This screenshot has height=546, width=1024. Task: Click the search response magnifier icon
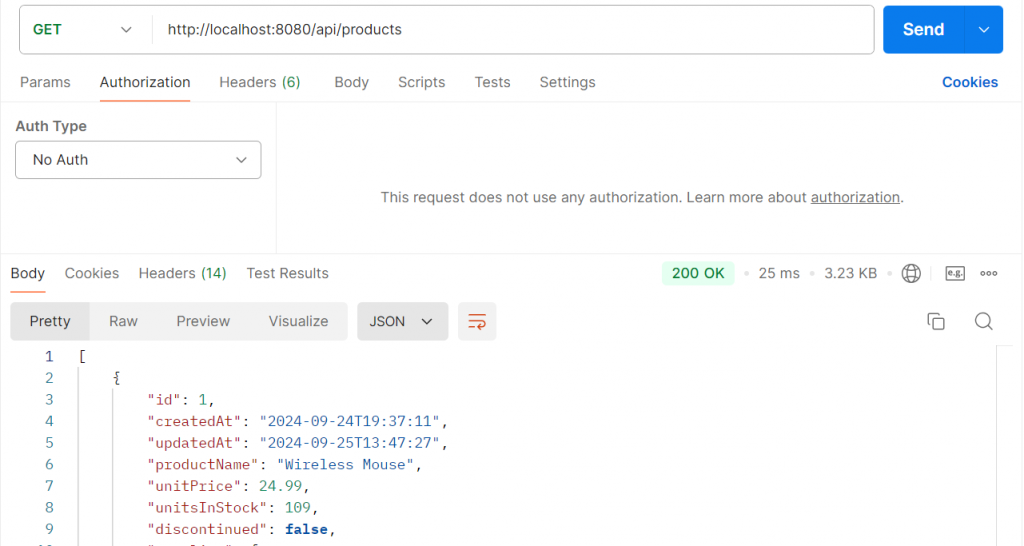tap(984, 321)
